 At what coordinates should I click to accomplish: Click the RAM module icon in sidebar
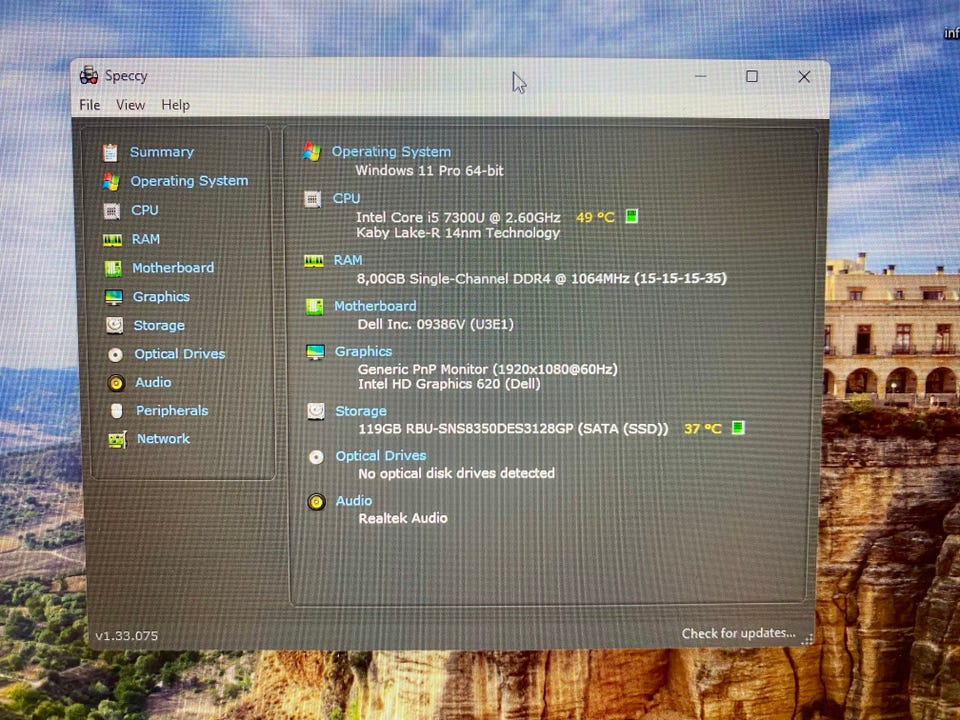[112, 240]
